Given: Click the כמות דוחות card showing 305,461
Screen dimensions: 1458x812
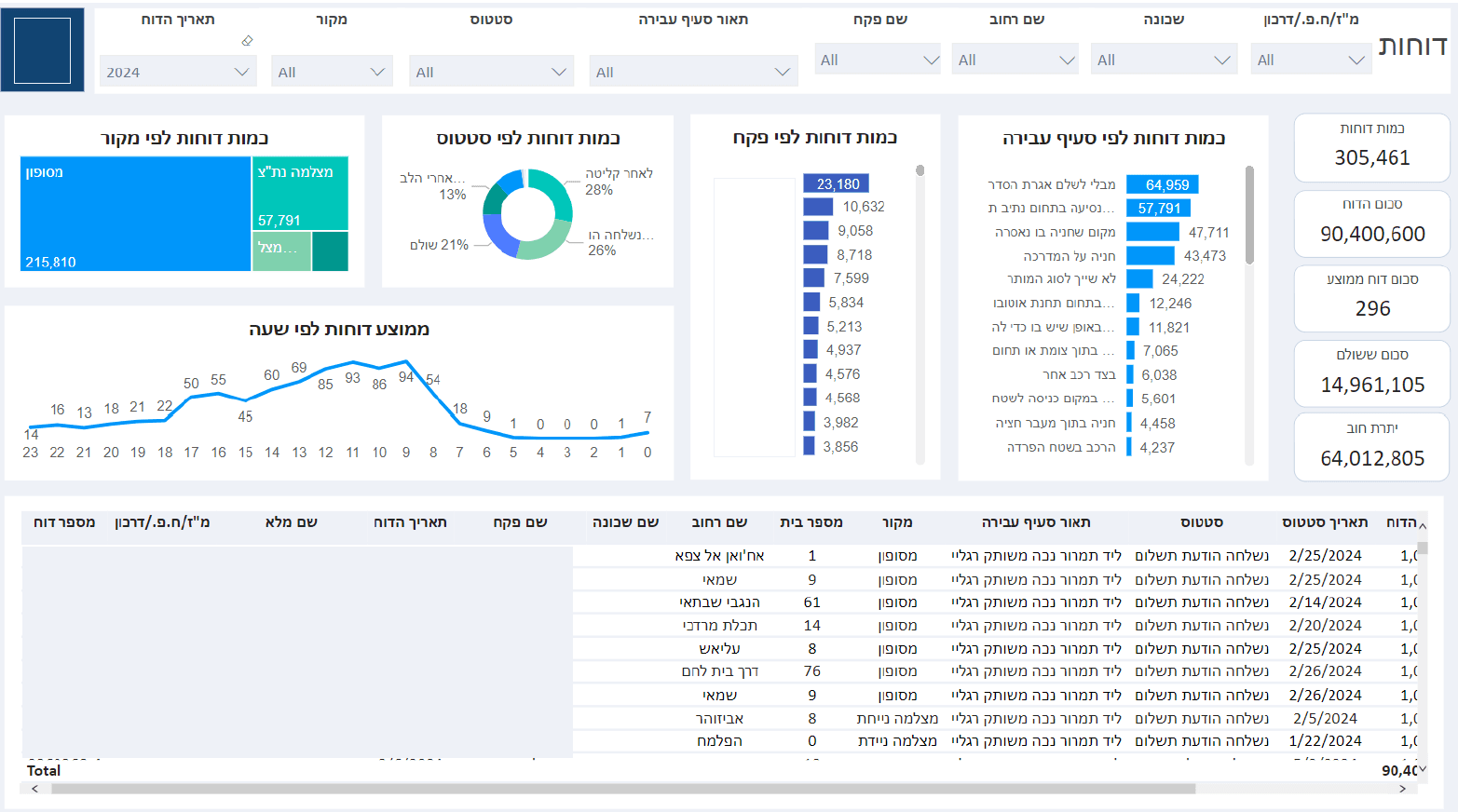Looking at the screenshot, I should 1371,147.
